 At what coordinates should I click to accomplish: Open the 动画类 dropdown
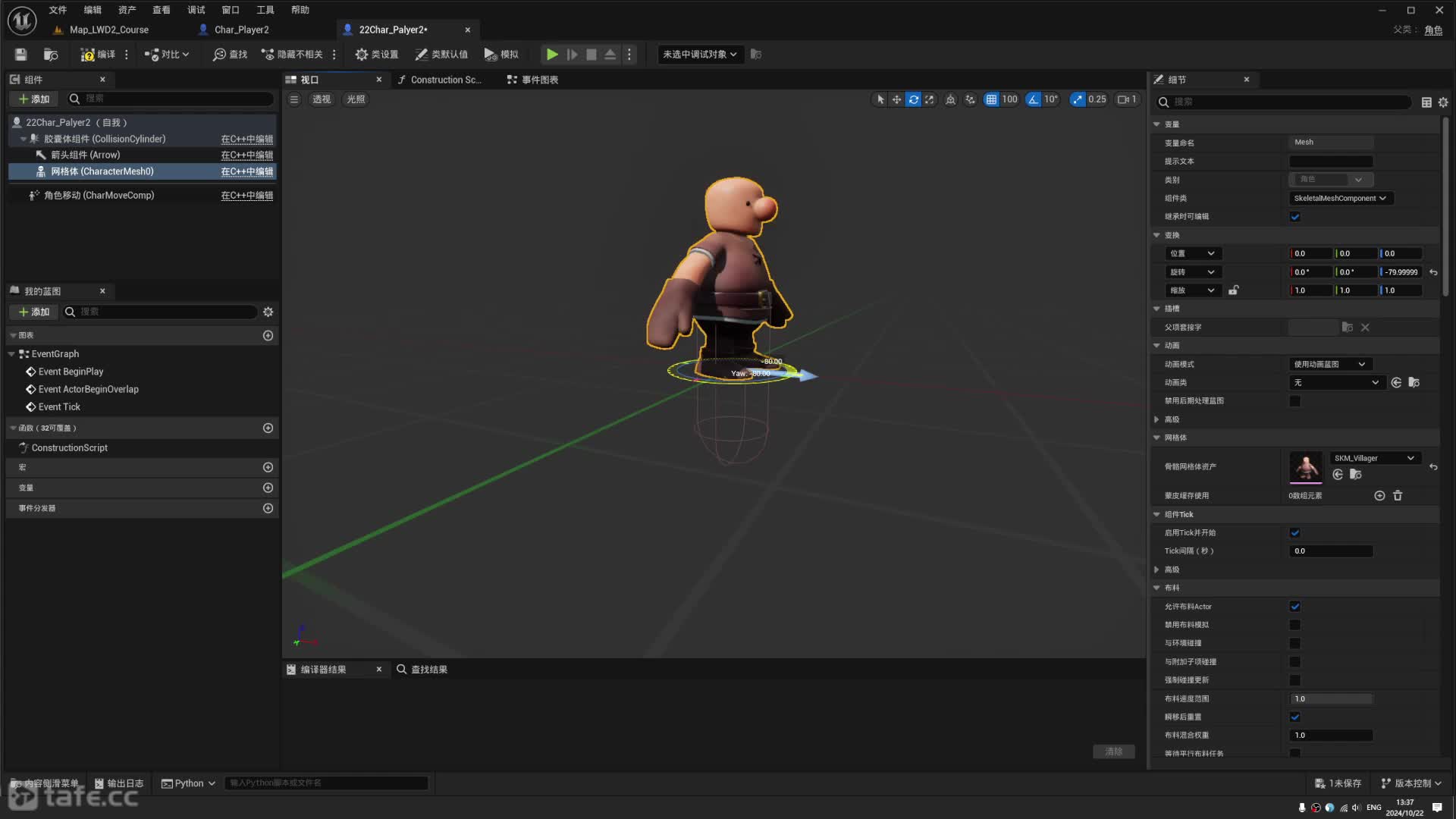1337,383
